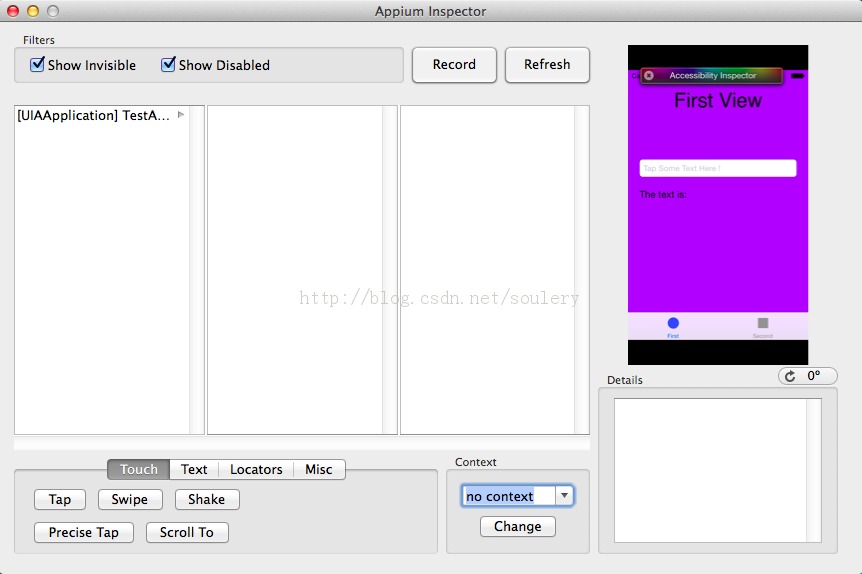Toggle the Show Invisible checkbox

click(x=38, y=65)
